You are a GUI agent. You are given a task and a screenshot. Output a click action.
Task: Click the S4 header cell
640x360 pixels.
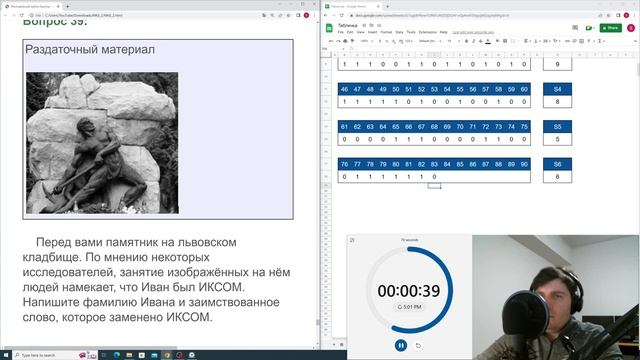[x=557, y=89]
